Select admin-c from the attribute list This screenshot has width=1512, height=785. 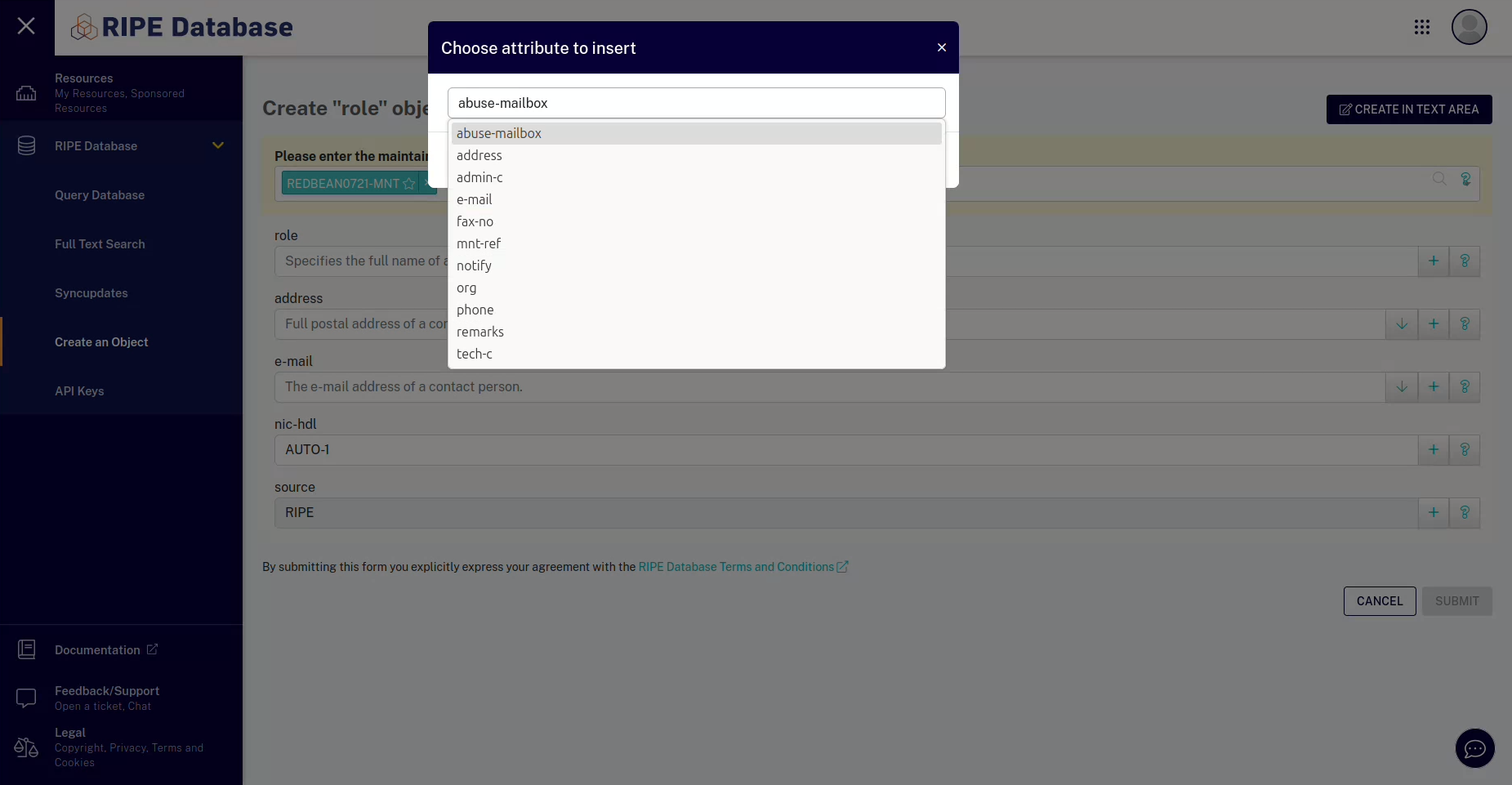pyautogui.click(x=479, y=177)
